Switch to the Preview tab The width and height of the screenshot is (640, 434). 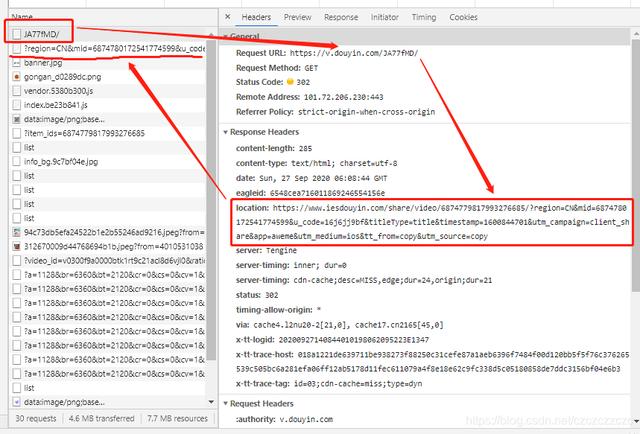[297, 17]
